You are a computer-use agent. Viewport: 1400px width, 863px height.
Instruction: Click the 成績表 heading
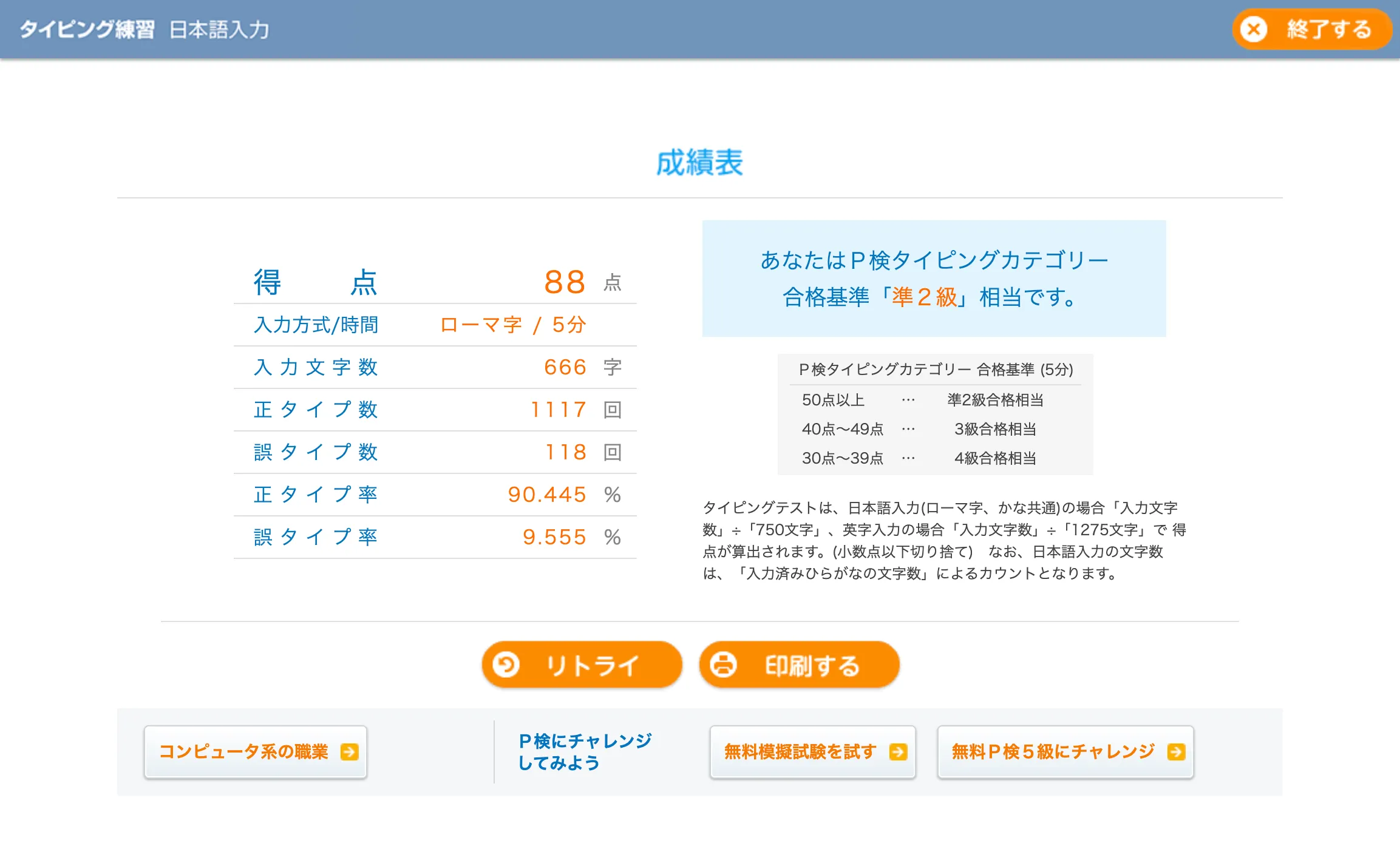coord(699,163)
